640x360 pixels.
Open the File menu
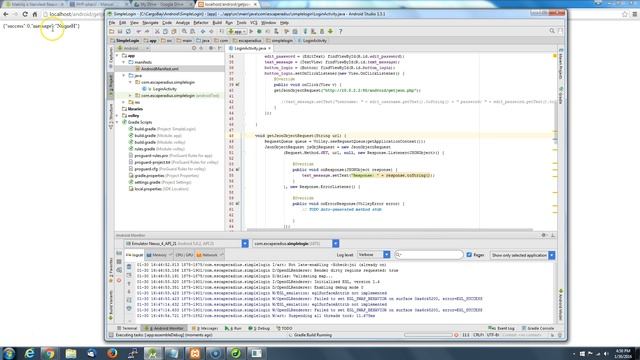112,23
